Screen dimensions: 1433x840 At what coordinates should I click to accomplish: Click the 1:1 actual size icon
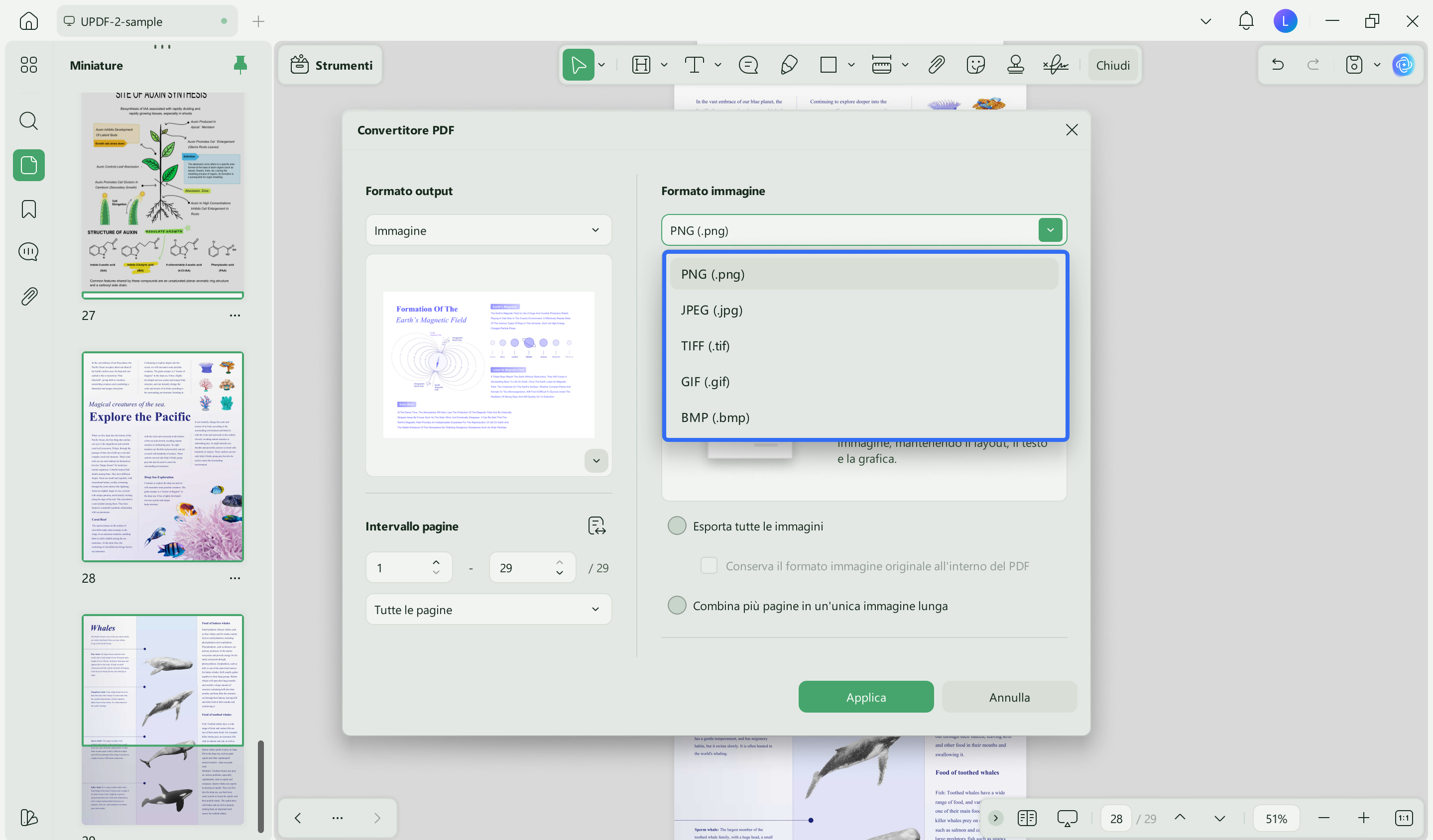point(1404,818)
